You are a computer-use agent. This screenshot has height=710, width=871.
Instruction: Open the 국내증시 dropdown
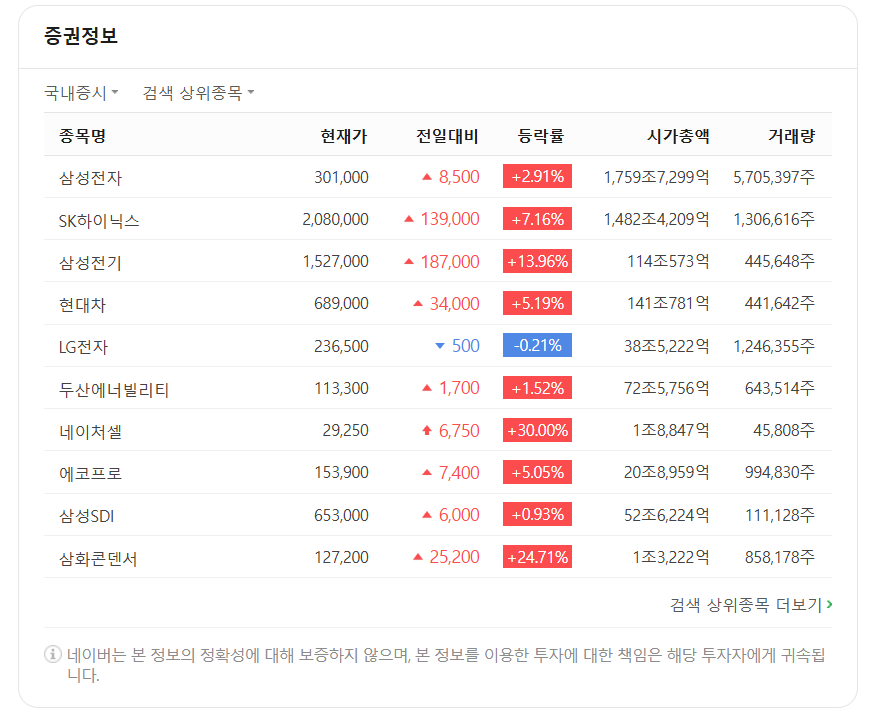tap(81, 92)
